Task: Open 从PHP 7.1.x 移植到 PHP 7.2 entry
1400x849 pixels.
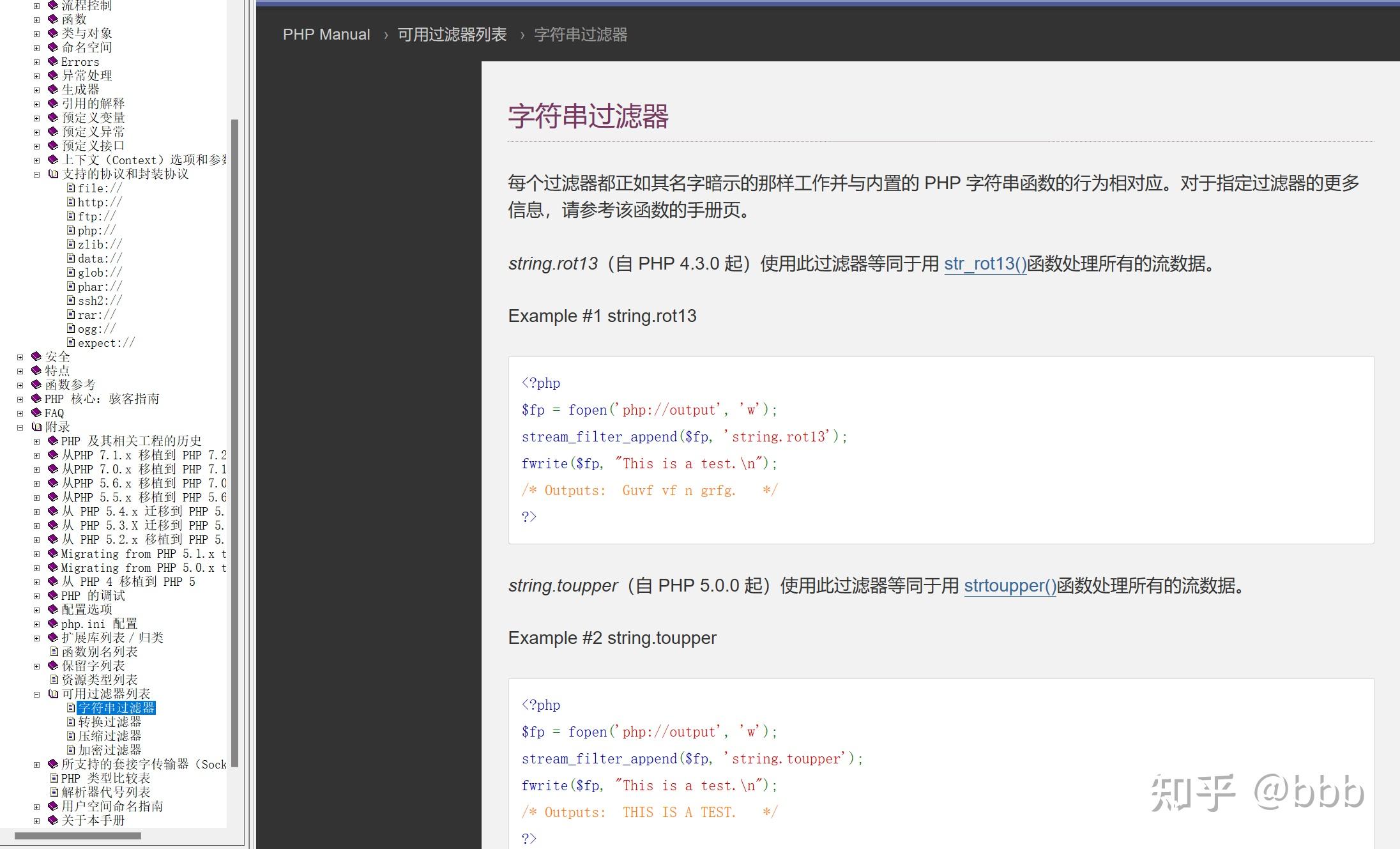Action: 144,455
